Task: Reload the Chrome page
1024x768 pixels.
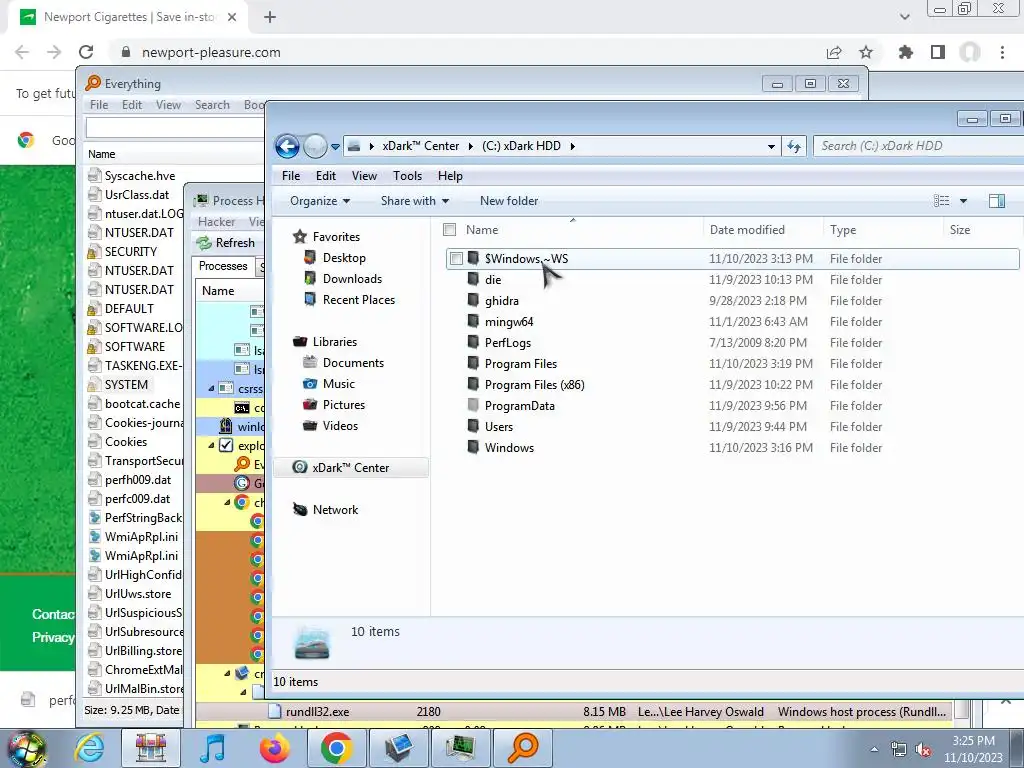Action: pos(86,52)
